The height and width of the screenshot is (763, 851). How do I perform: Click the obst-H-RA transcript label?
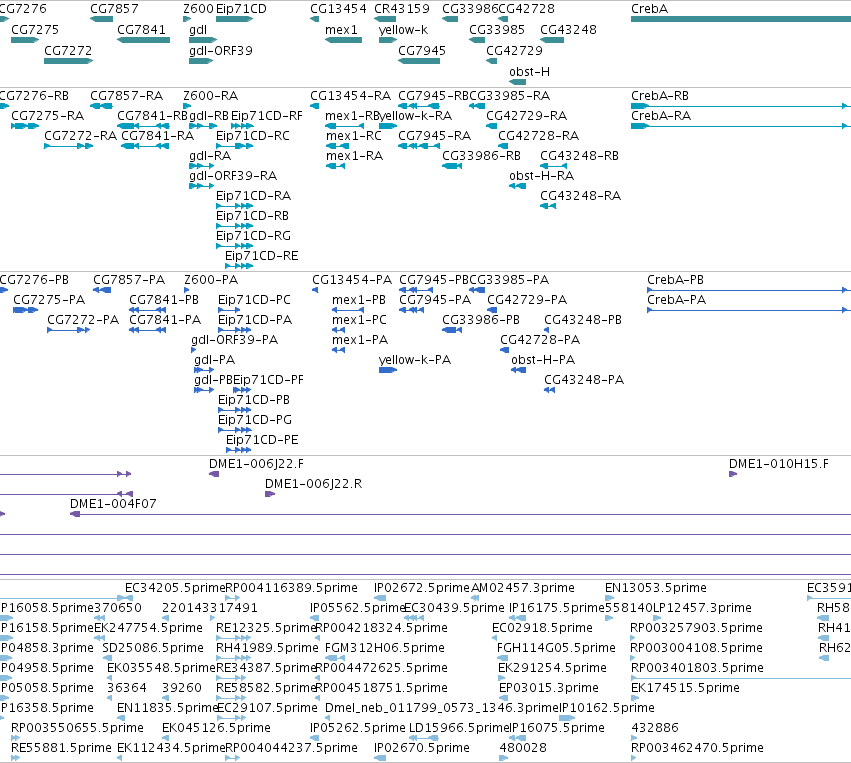coord(541,176)
